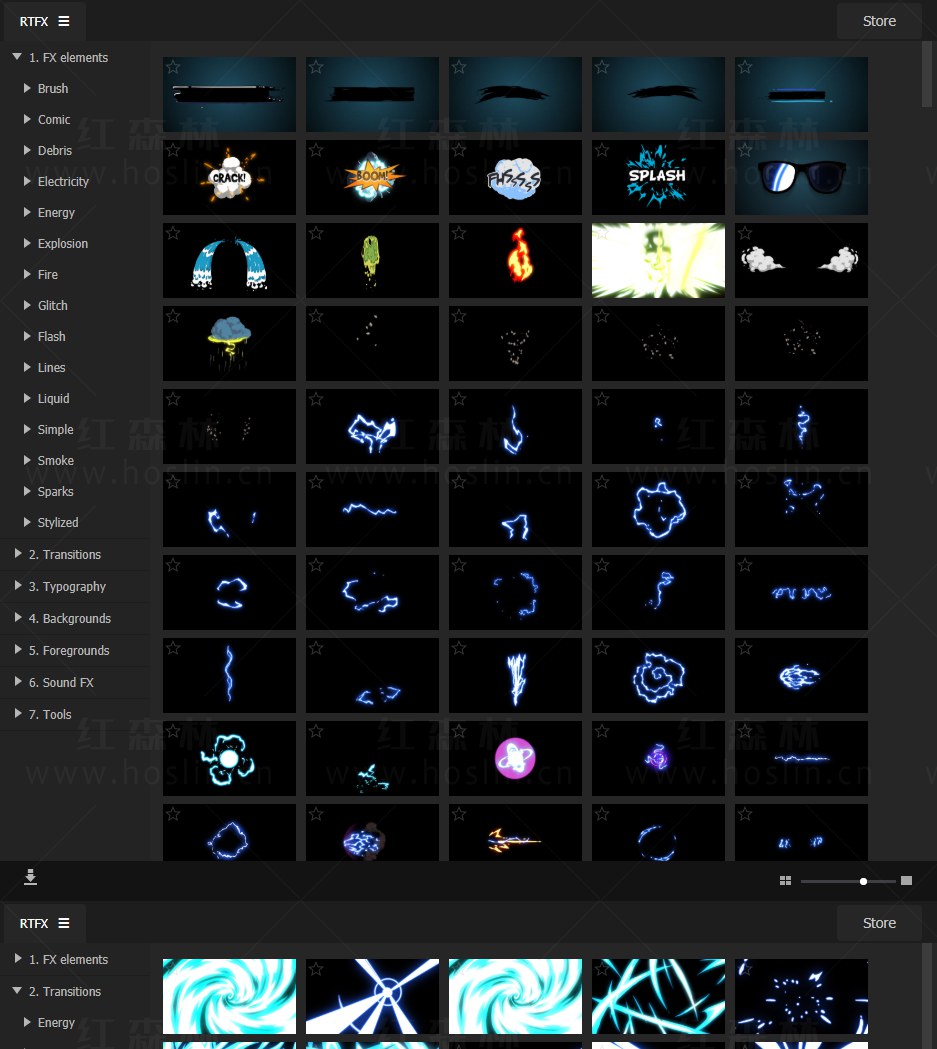Star the sunglasses effect thumbnail
Screen dimensions: 937x1049
[745, 150]
